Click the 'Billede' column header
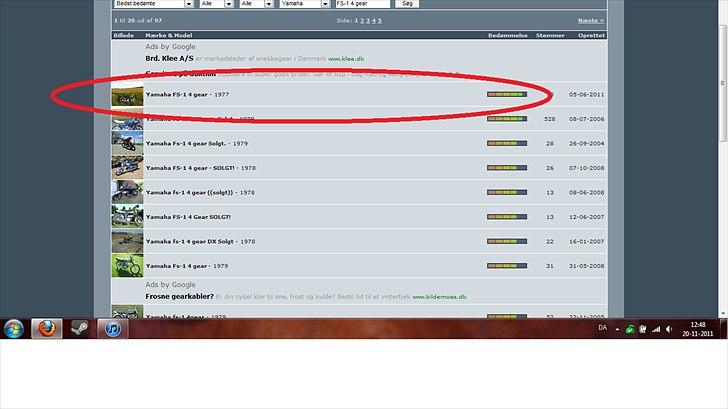Screen dimensions: 728x409 click(124, 35)
